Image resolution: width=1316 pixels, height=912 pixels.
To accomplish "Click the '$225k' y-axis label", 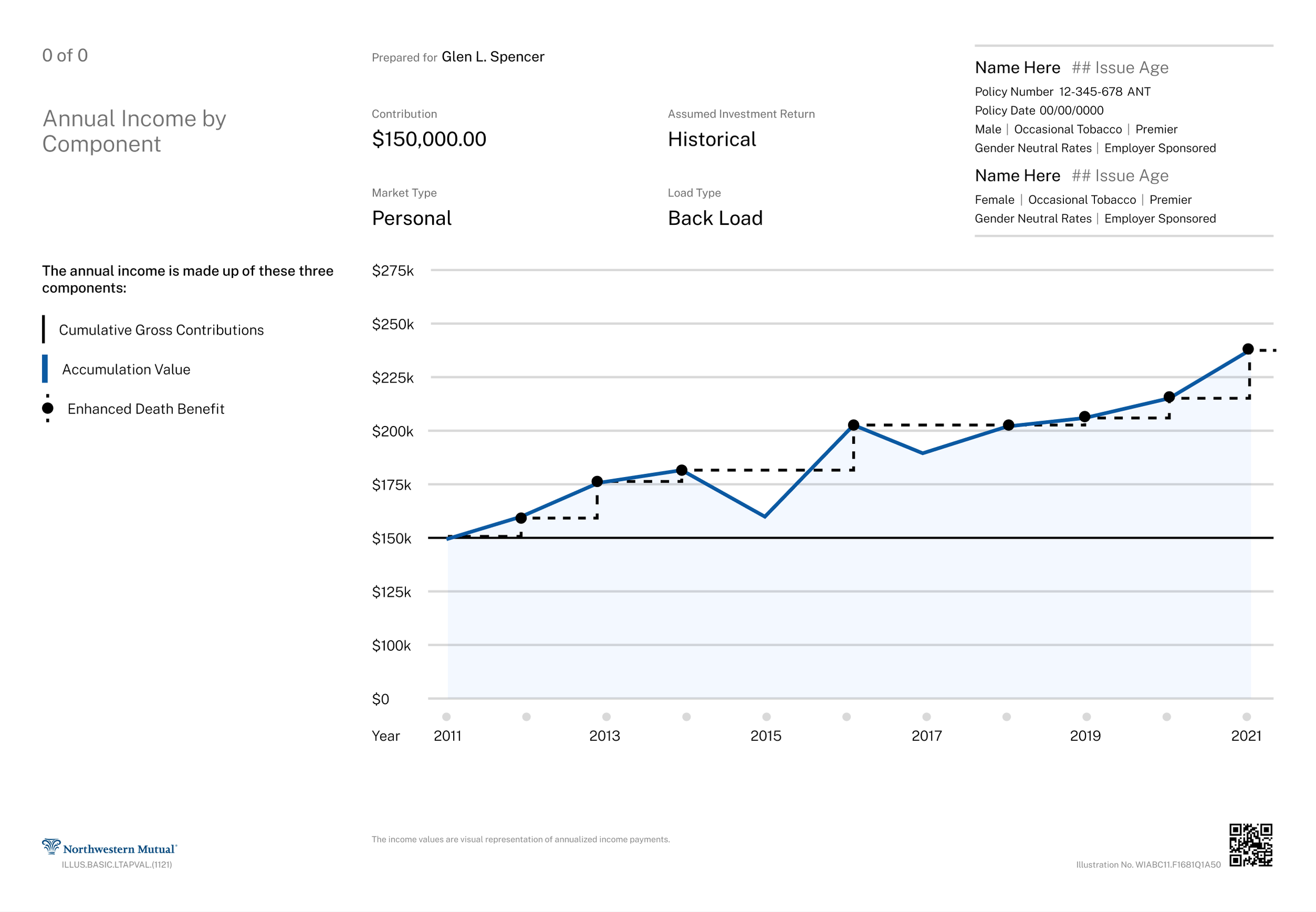I will (x=393, y=377).
